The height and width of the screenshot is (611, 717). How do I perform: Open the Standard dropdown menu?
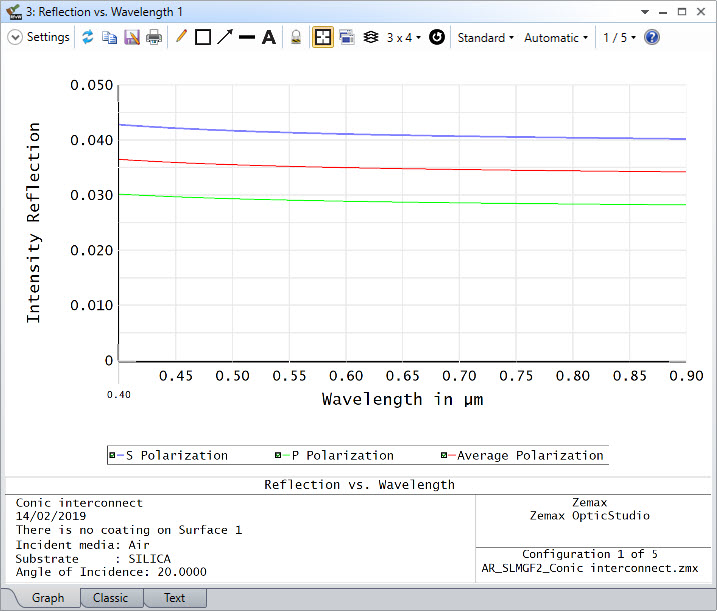click(486, 38)
